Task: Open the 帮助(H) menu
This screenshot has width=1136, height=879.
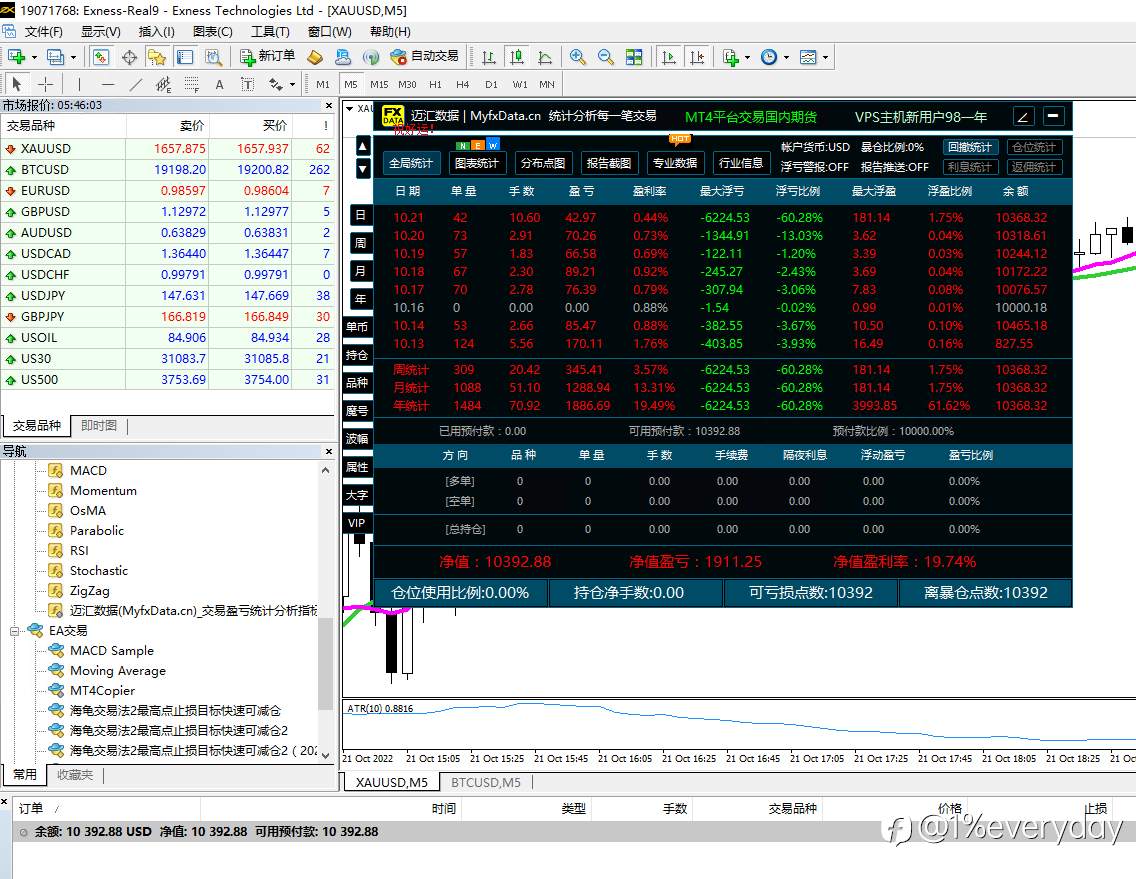Action: (x=390, y=32)
